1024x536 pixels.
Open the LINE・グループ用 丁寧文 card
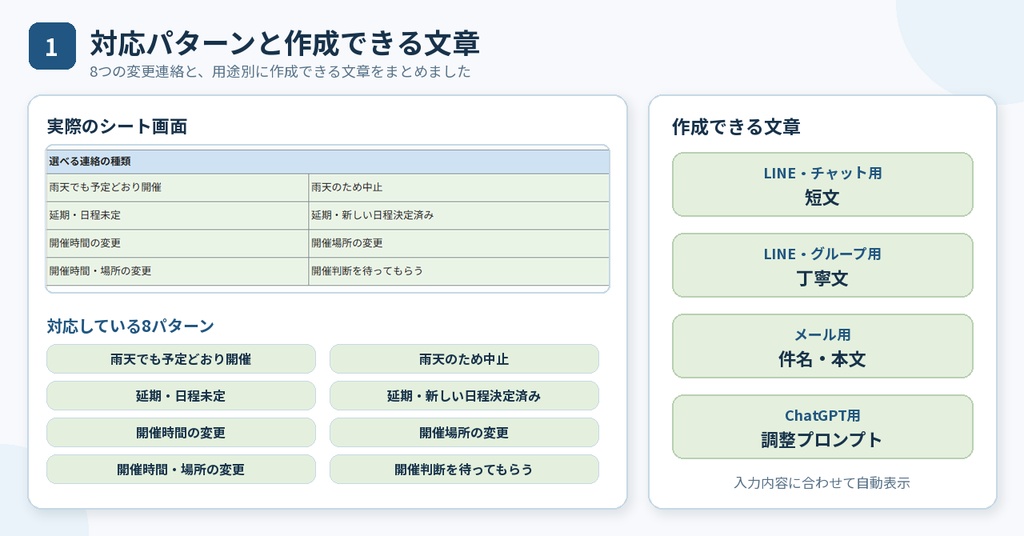point(823,266)
